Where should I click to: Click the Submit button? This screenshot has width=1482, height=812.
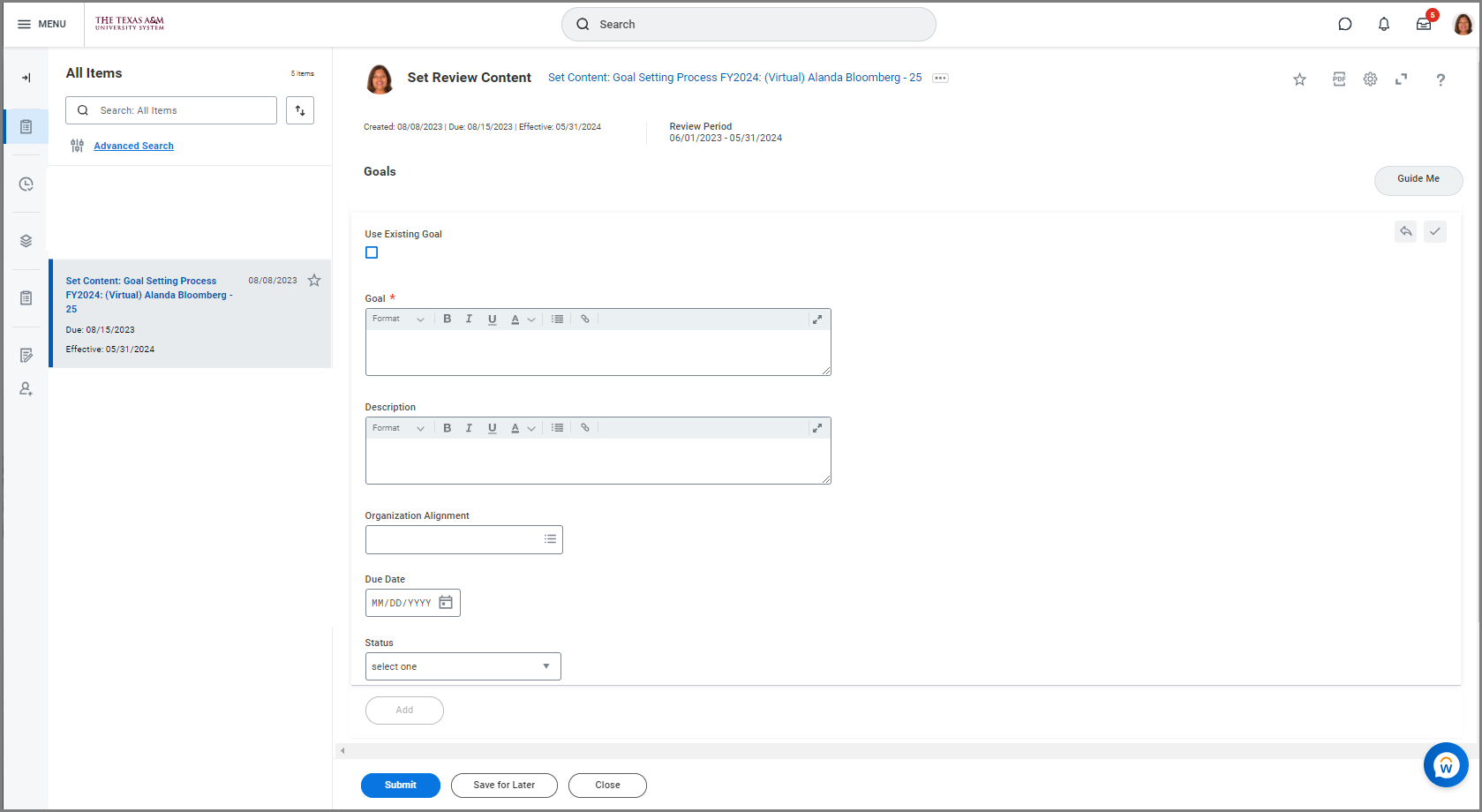(x=400, y=786)
